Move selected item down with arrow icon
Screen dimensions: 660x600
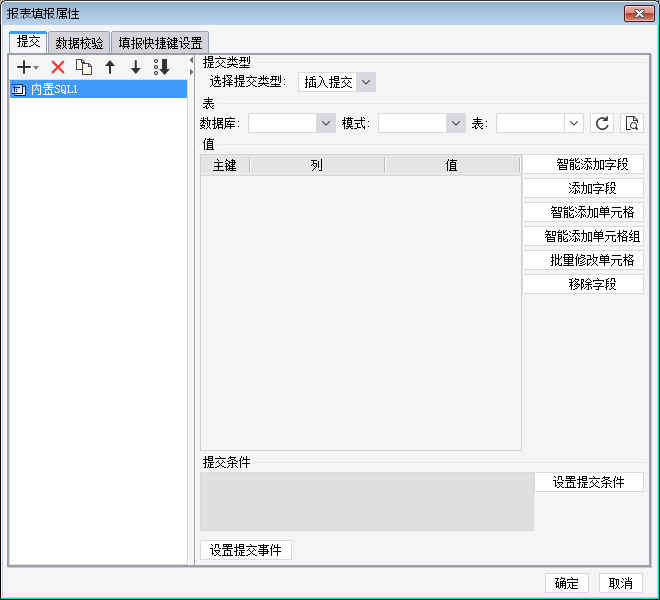click(x=136, y=67)
